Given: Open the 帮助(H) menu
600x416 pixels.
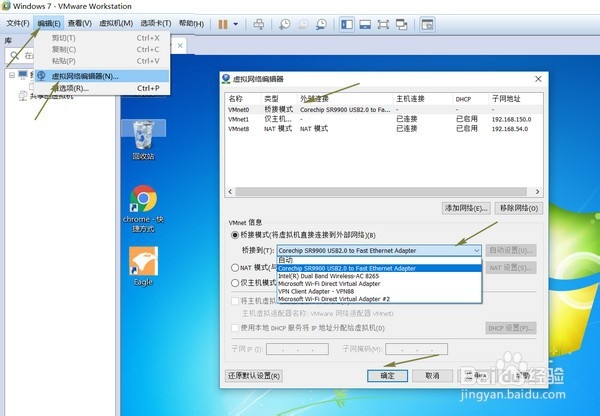Looking at the screenshot, I should pyautogui.click(x=191, y=24).
